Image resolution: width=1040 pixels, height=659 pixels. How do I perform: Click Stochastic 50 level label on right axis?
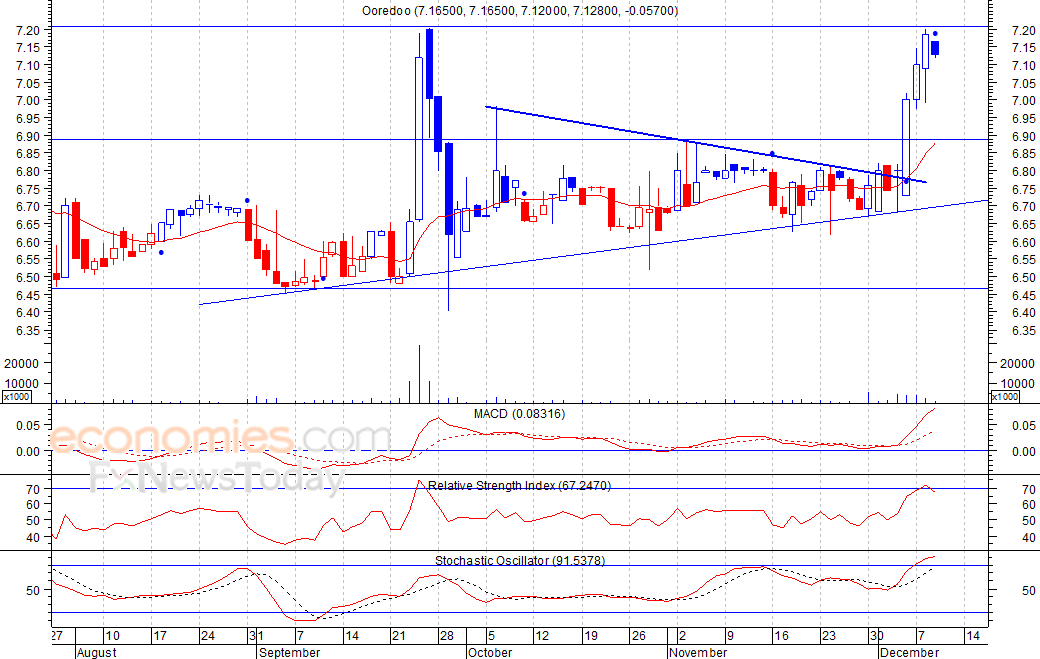pyautogui.click(x=1029, y=589)
